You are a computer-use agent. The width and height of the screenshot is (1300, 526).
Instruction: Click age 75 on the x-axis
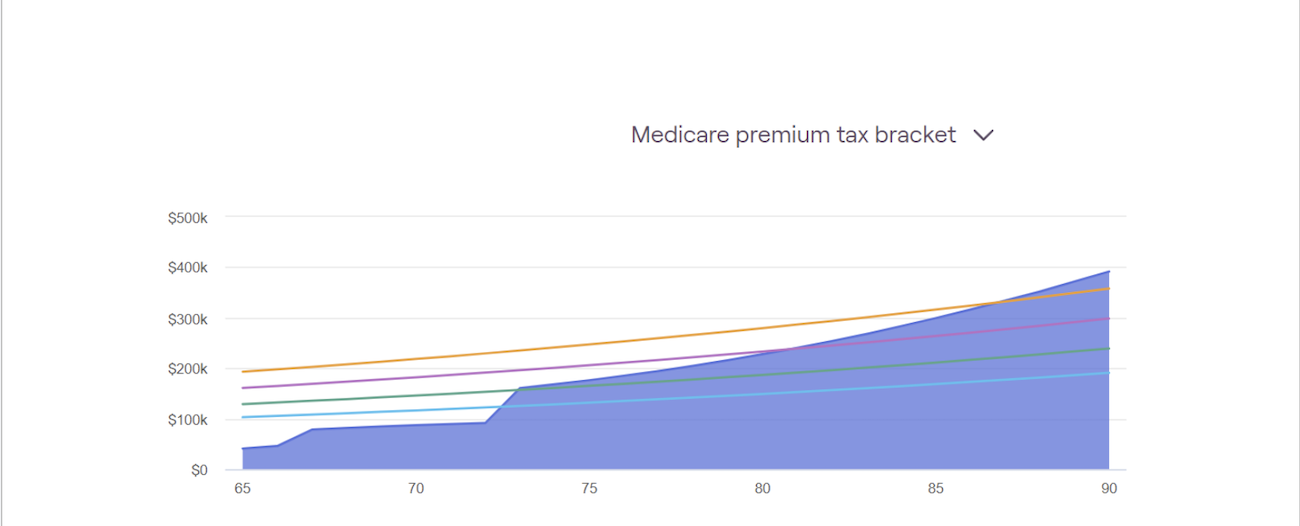[589, 489]
